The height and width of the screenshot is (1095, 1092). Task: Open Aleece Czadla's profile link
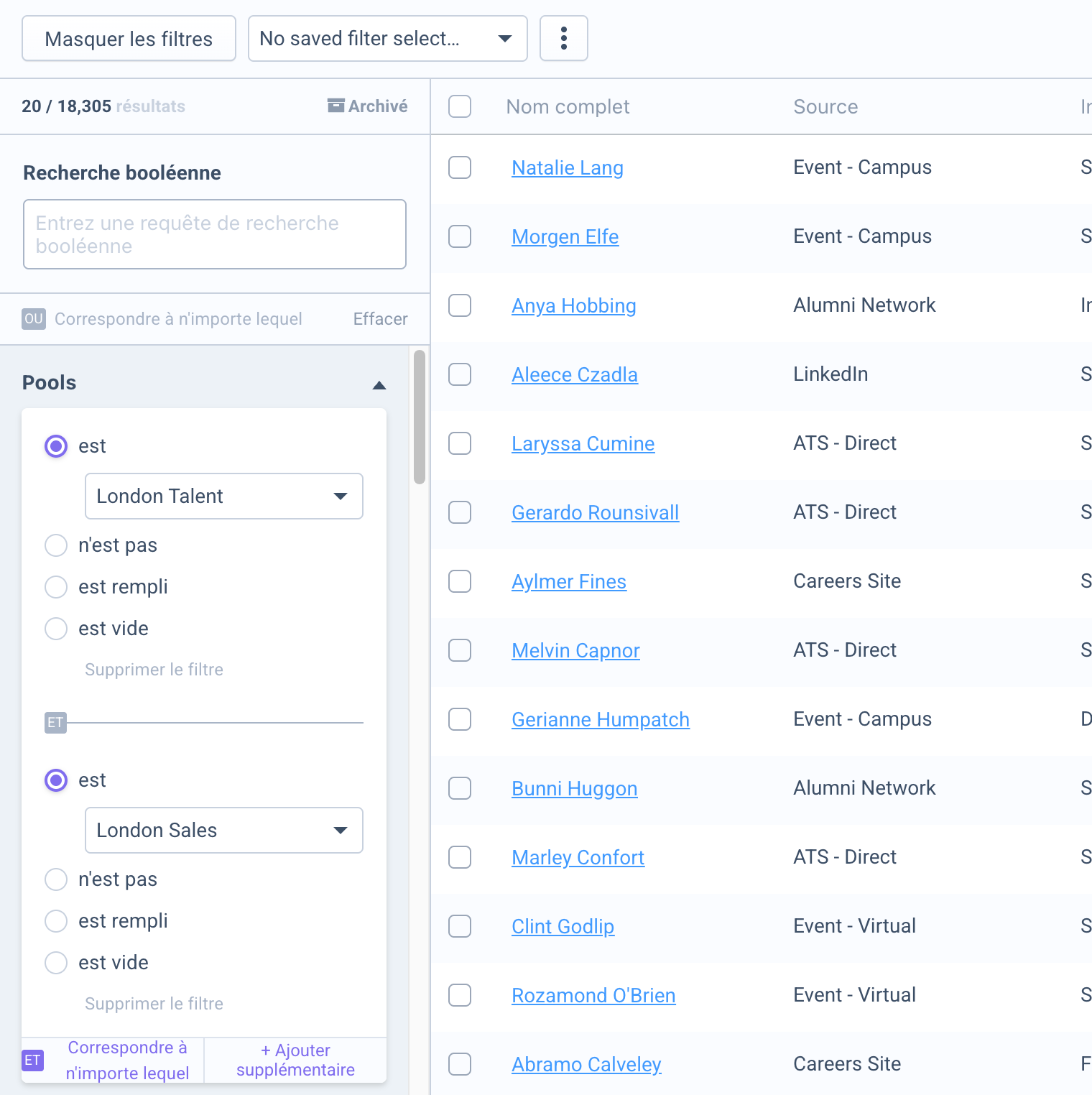coord(575,375)
